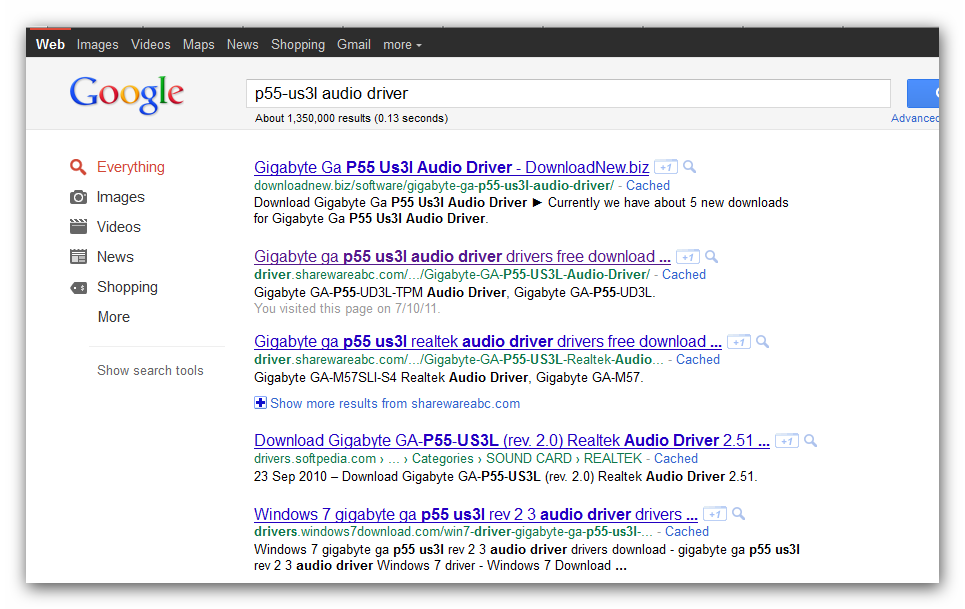
Task: Select Web in the top navigation bar
Action: [x=50, y=44]
